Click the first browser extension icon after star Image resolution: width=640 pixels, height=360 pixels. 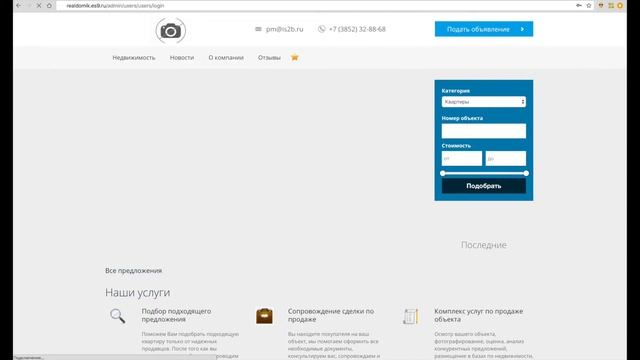601,6
